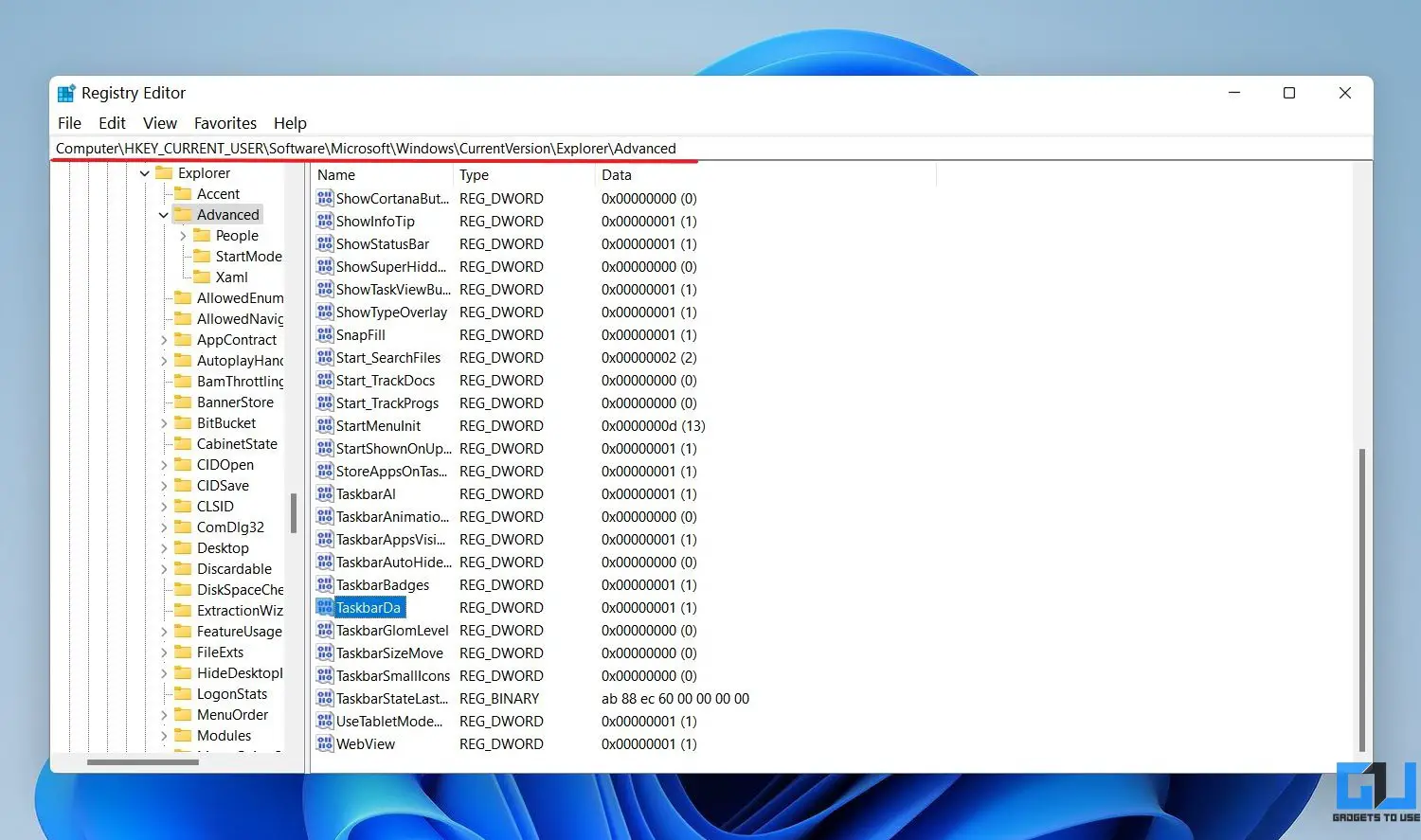Viewport: 1421px width, 840px height.
Task: Click the Accent folder icon
Action: [x=183, y=193]
